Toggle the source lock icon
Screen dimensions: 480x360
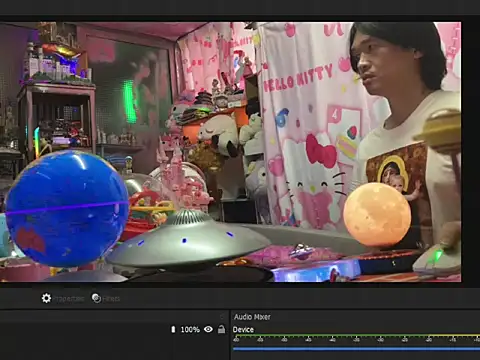pyautogui.click(x=221, y=329)
